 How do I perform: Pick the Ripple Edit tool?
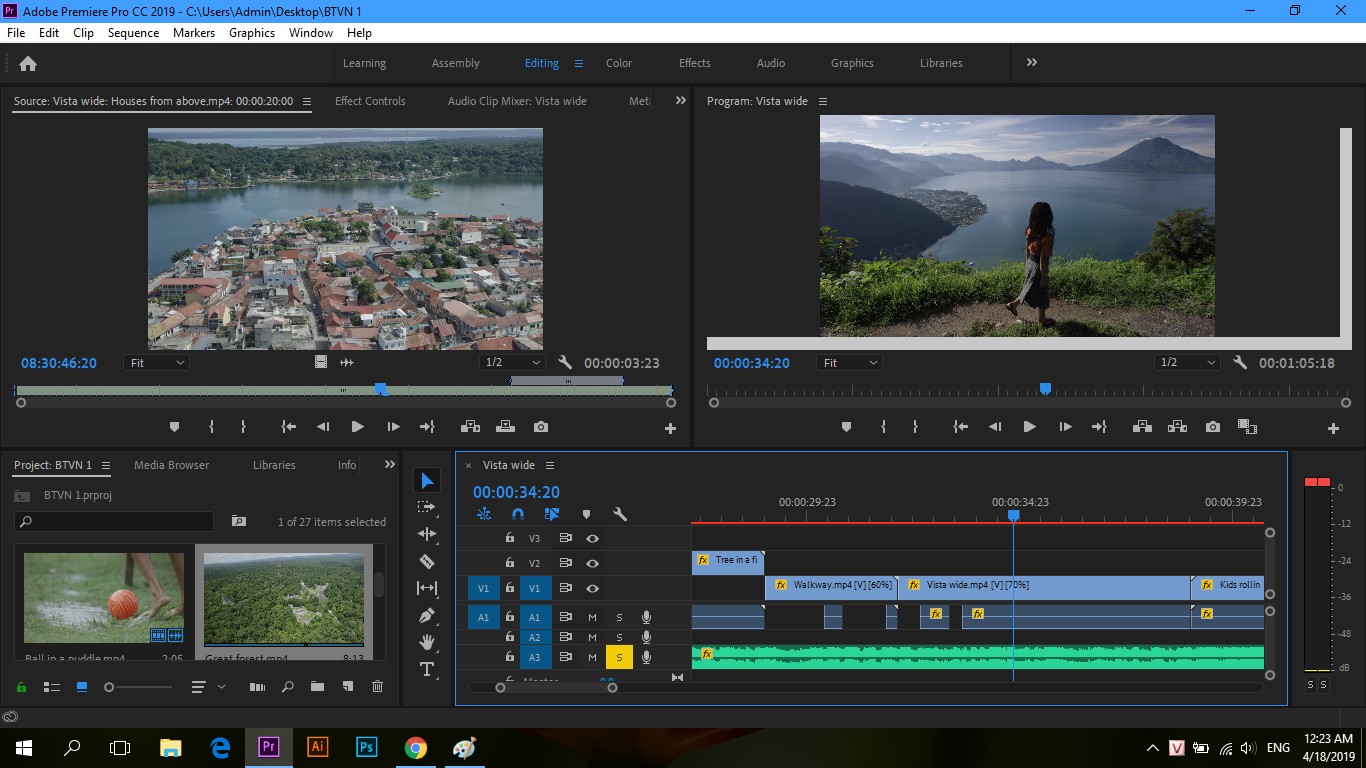[427, 535]
